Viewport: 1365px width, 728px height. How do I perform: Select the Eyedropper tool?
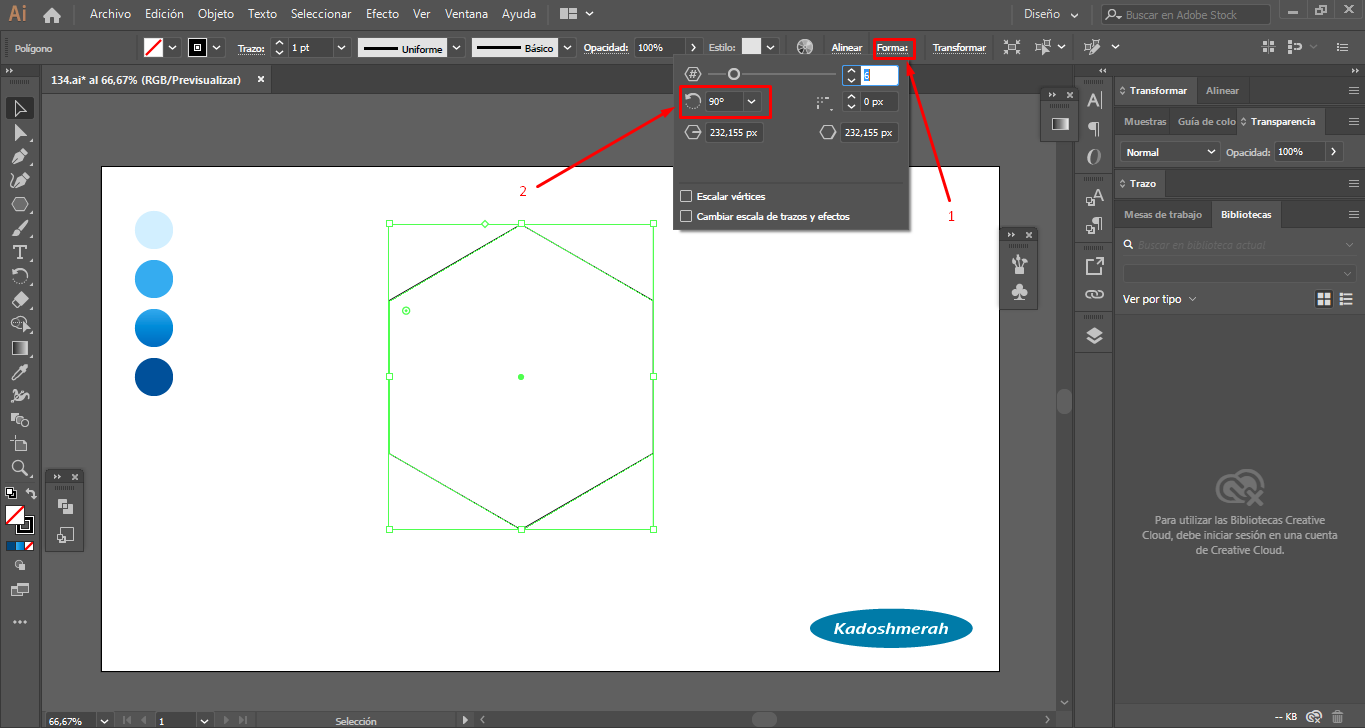(x=19, y=372)
